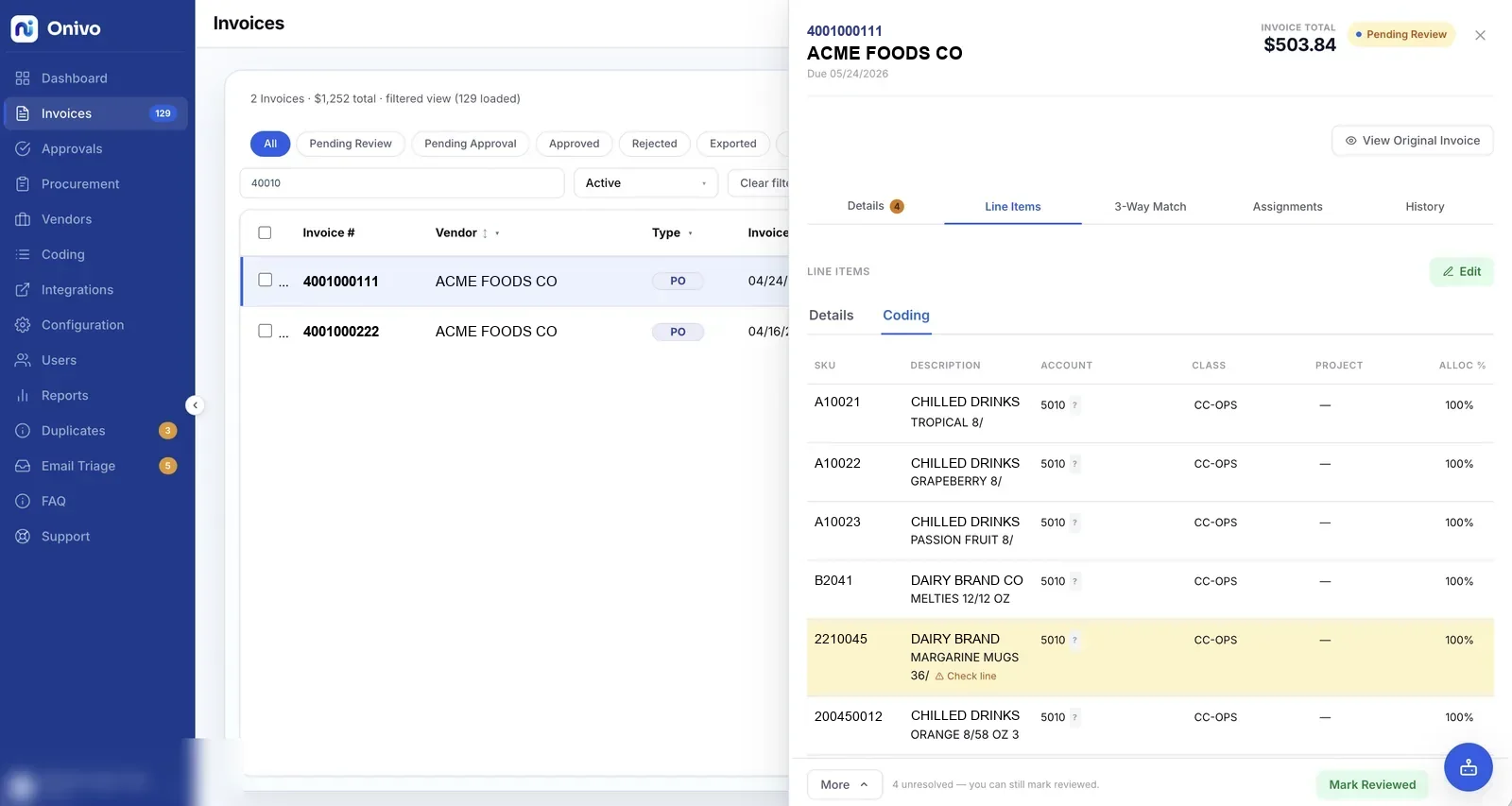1512x806 pixels.
Task: Select the All filter chip
Action: (270, 144)
